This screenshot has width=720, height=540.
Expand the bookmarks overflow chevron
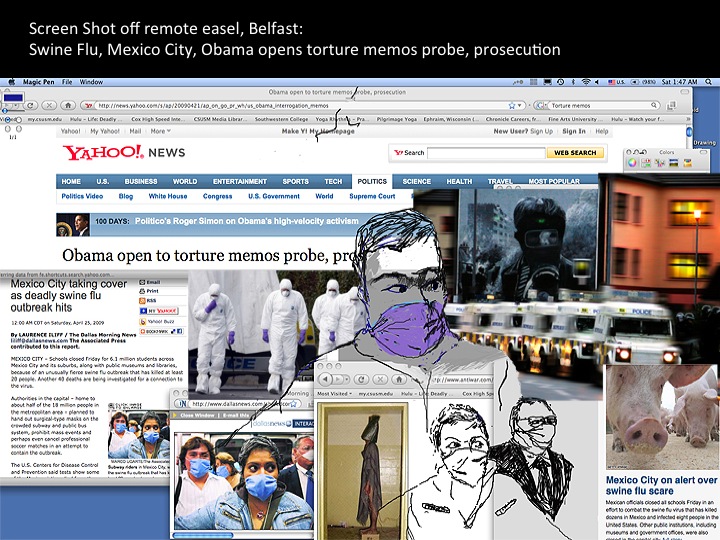pos(688,119)
